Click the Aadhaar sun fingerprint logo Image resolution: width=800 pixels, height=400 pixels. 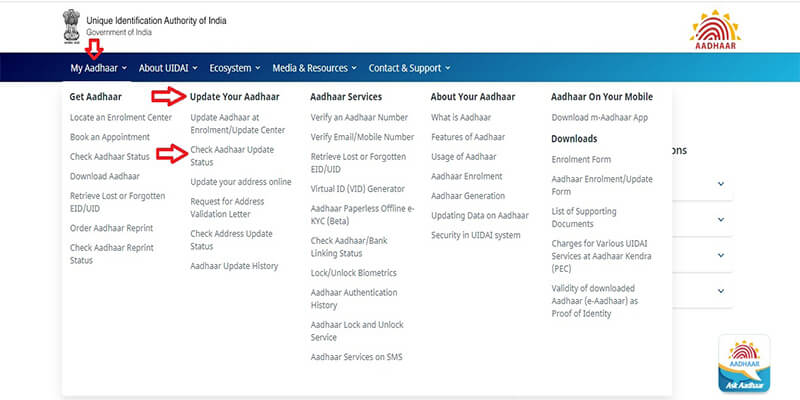tap(715, 30)
